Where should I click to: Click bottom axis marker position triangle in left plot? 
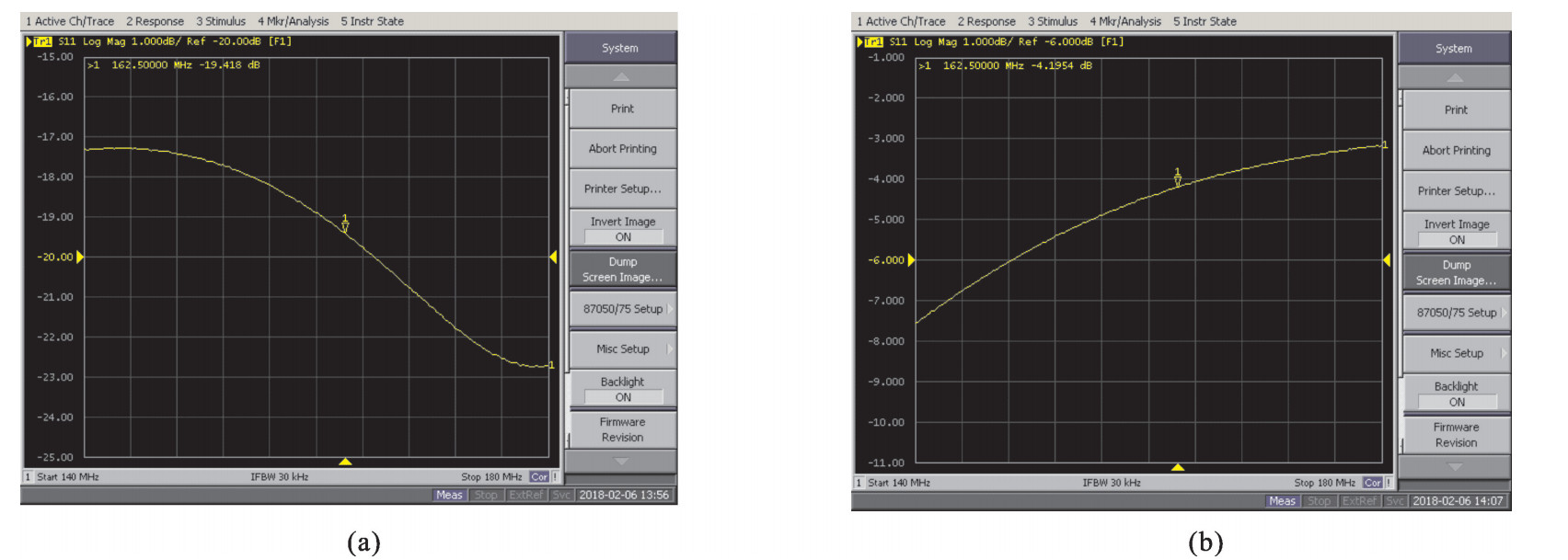point(345,462)
